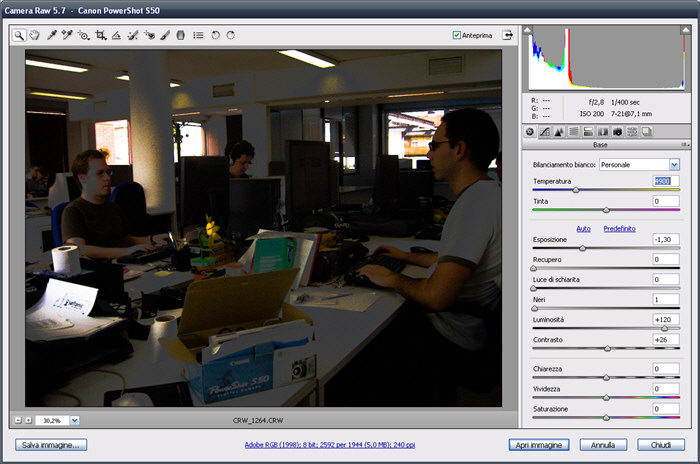
Task: Rotate image 90° clockwise
Action: coord(231,35)
